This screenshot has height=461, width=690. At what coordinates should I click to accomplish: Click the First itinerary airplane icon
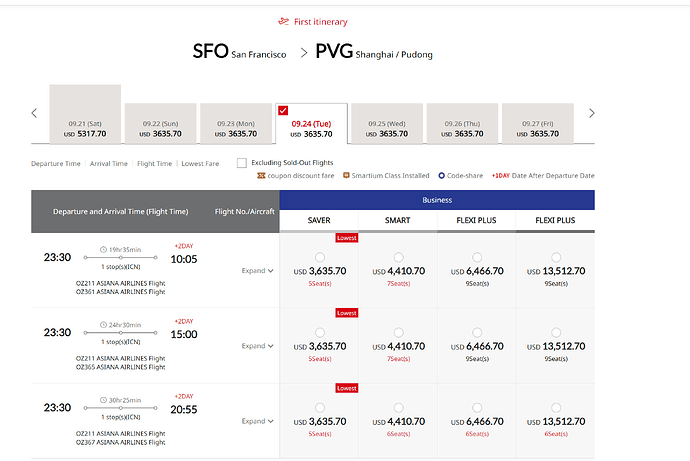(283, 21)
